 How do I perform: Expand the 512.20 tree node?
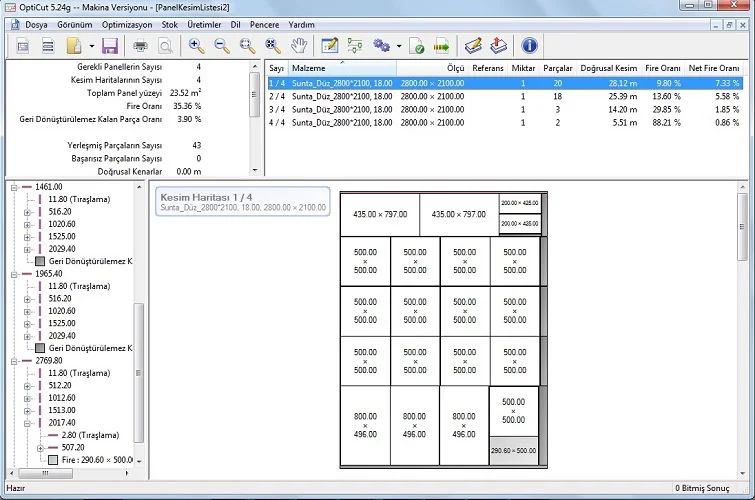[x=28, y=385]
